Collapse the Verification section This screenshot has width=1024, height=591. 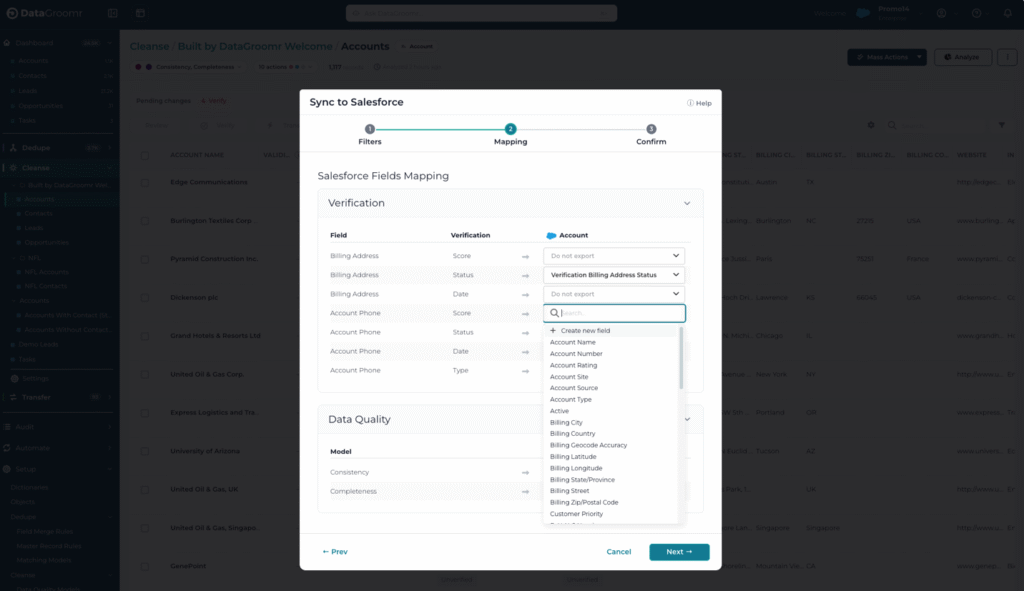[687, 204]
